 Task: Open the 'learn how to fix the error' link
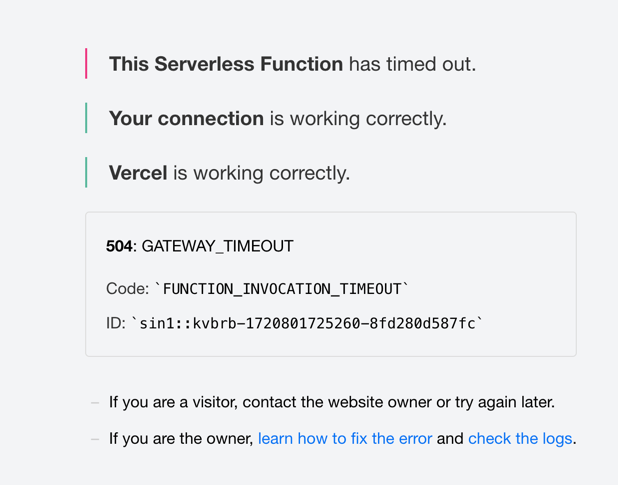point(345,438)
